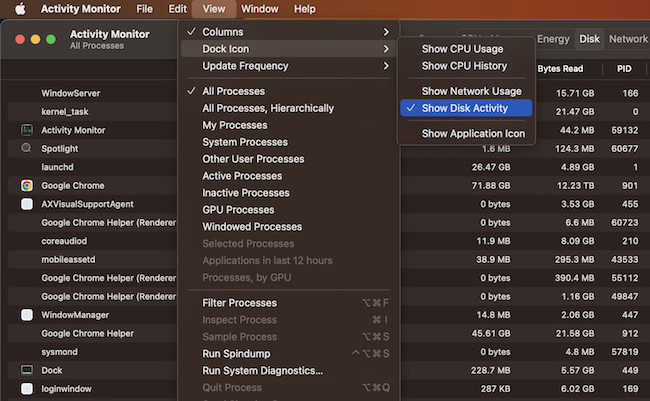Open the Activity Monitor app menu
The image size is (650, 401).
point(80,9)
